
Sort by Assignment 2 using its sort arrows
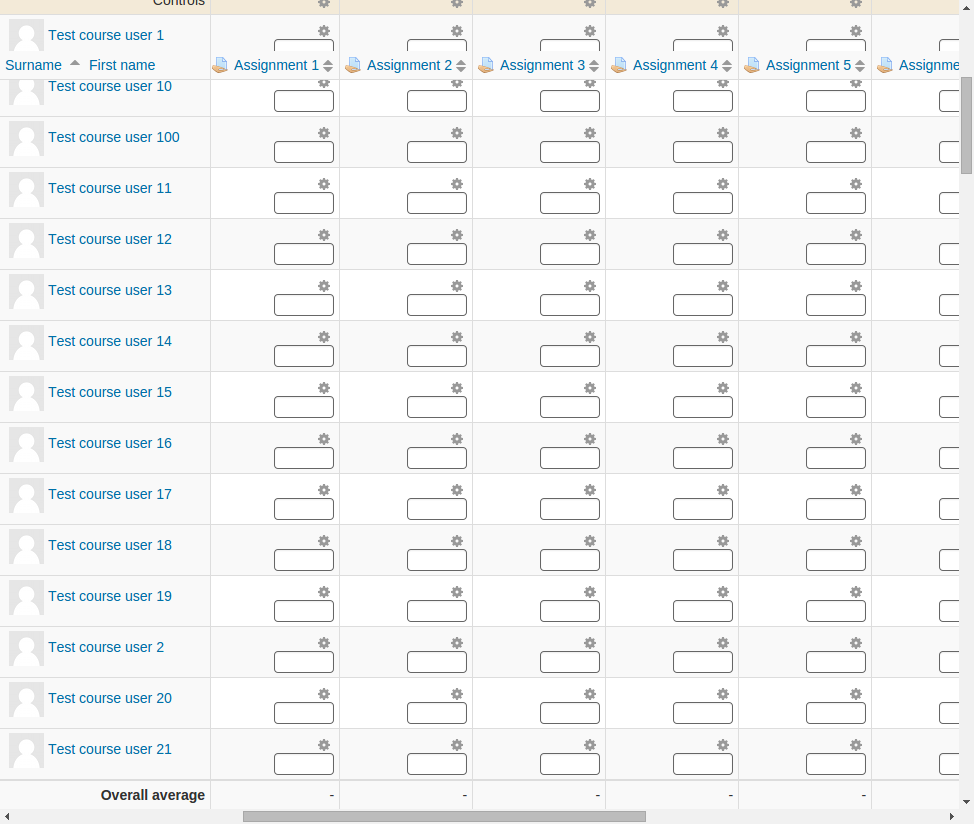[461, 66]
